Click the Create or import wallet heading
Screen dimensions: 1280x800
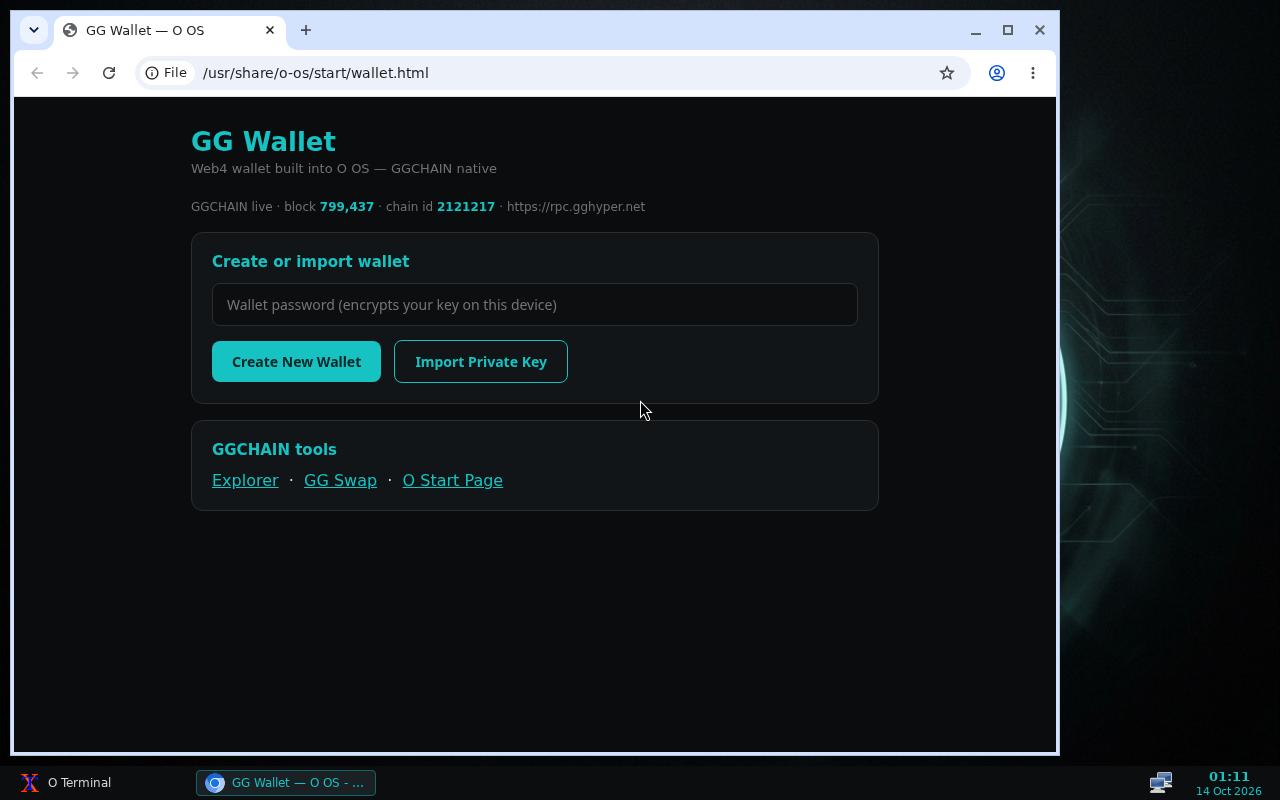pyautogui.click(x=310, y=262)
